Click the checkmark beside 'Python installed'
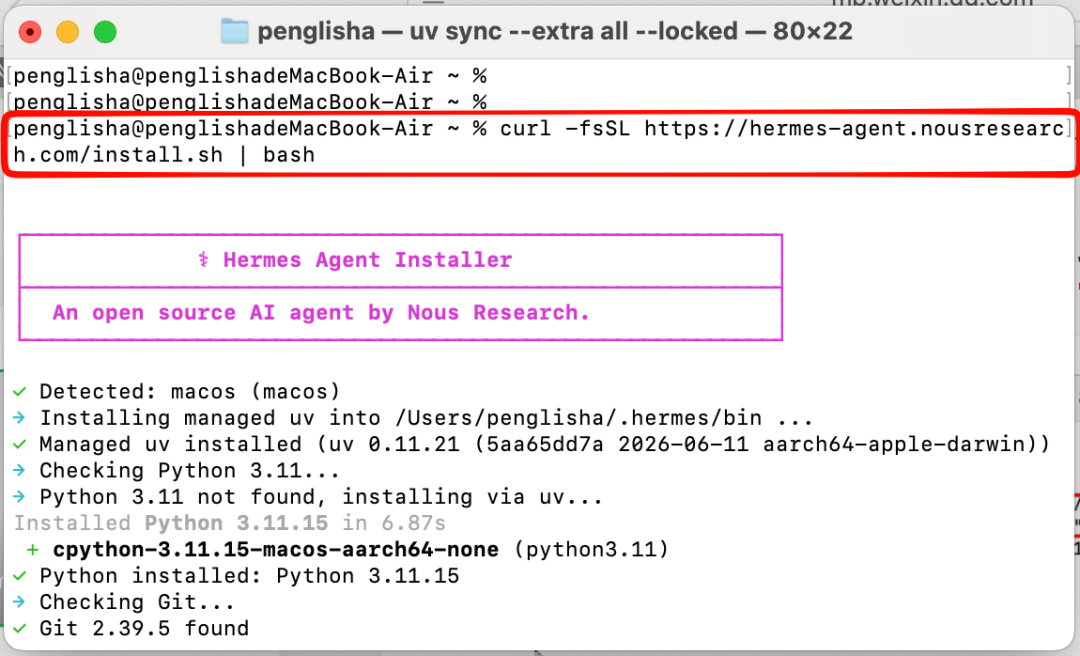This screenshot has height=656, width=1080. (x=19, y=576)
